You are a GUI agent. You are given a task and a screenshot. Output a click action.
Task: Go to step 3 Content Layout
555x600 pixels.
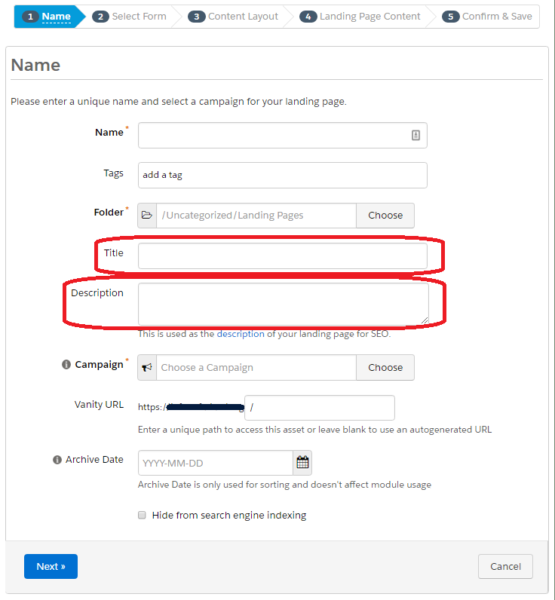233,16
